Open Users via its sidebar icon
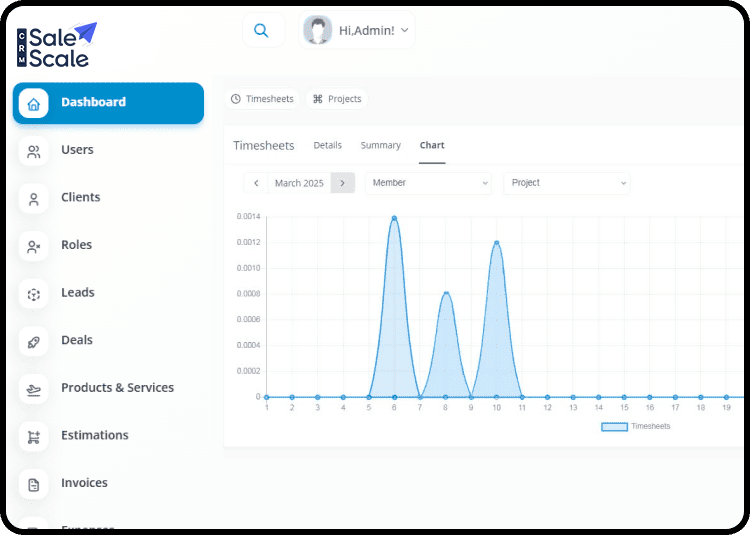Screen dimensions: 750x535 click(x=34, y=151)
